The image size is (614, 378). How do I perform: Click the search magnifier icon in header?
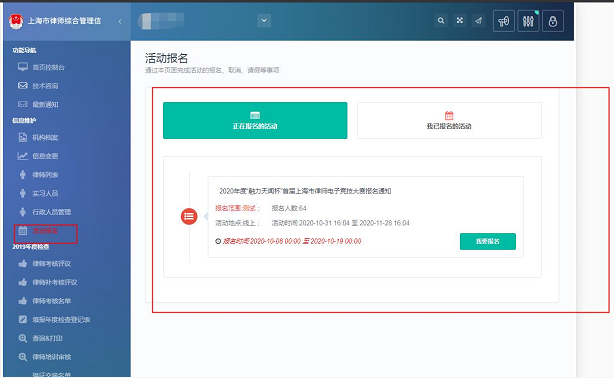point(441,21)
